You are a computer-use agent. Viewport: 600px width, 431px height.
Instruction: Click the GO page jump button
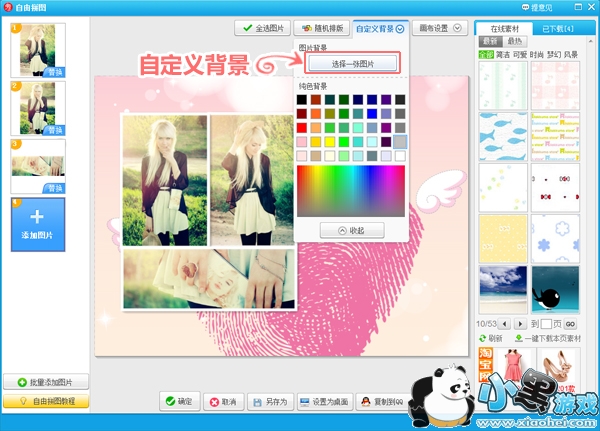[x=570, y=324]
